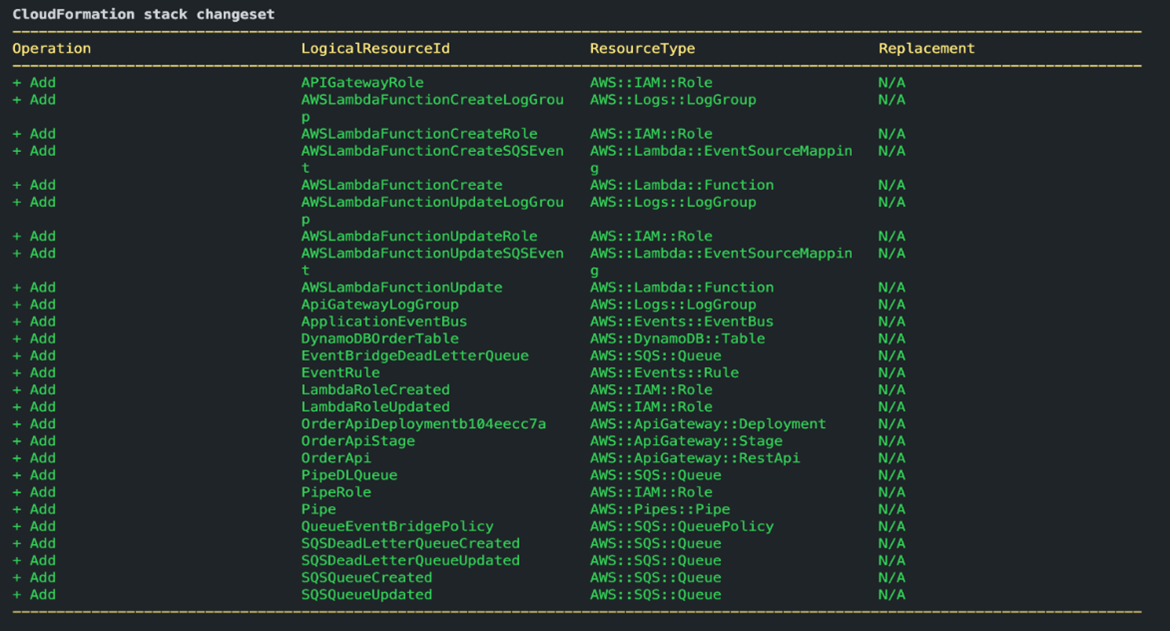Click AWS::IAM::Role type in PipeRole row
The height and width of the screenshot is (631, 1170).
[x=651, y=493]
